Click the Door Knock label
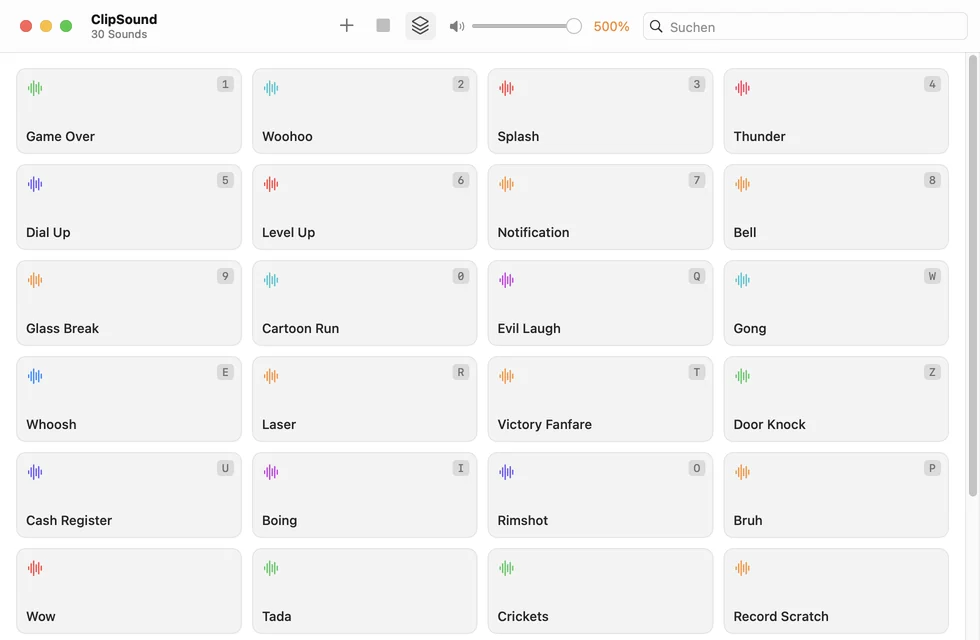 (x=769, y=424)
